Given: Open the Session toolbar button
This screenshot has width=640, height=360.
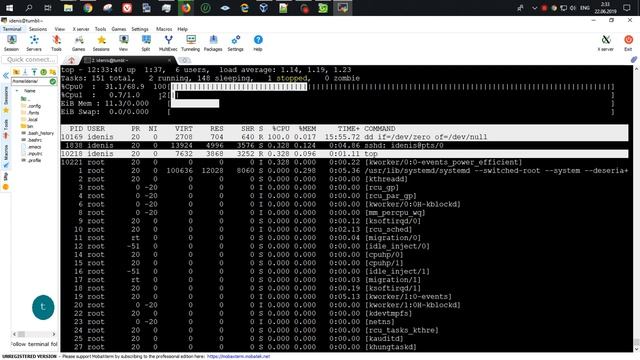Looking at the screenshot, I should coord(11,43).
